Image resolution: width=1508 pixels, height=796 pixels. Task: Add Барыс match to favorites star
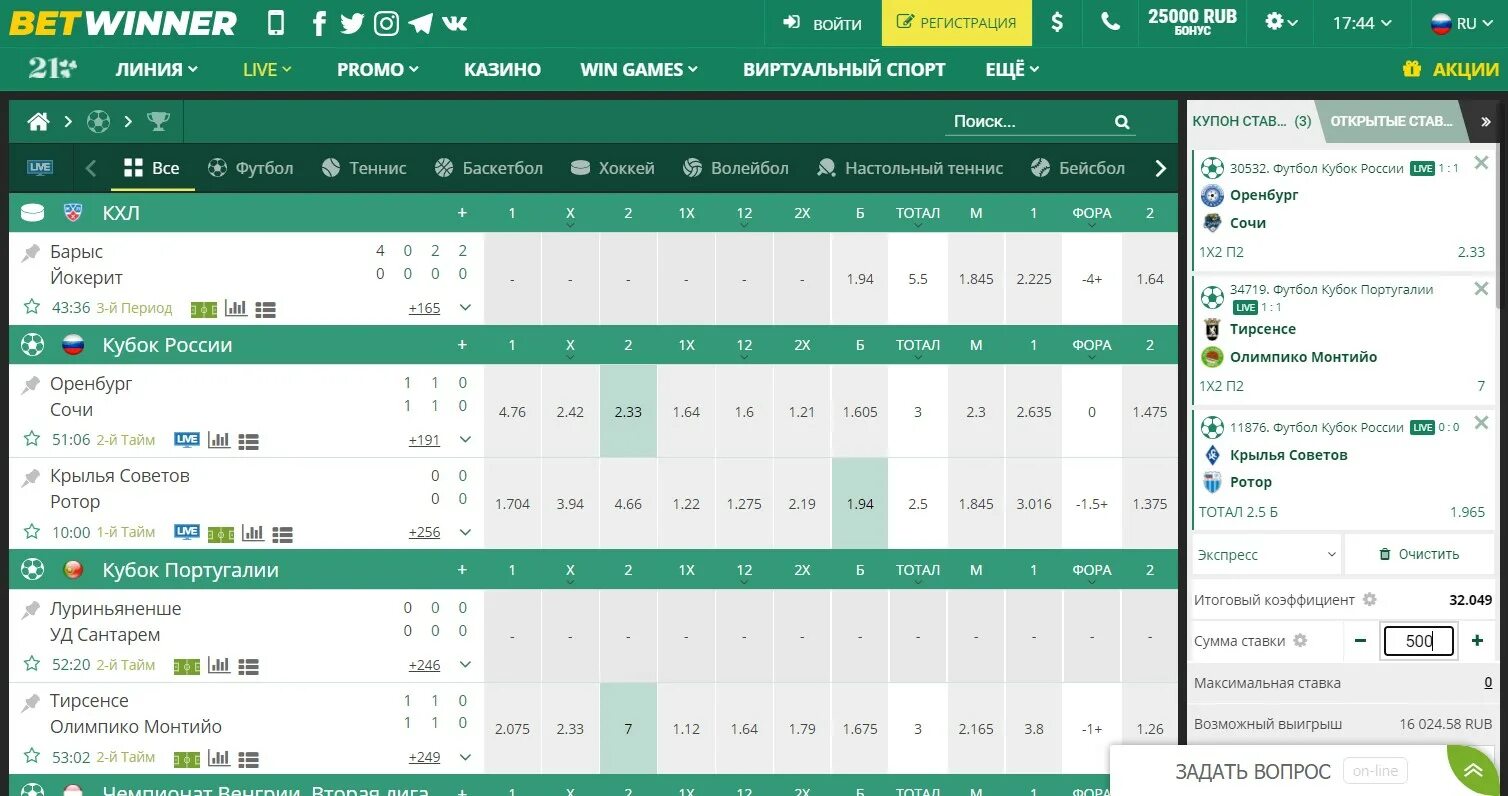[x=32, y=307]
